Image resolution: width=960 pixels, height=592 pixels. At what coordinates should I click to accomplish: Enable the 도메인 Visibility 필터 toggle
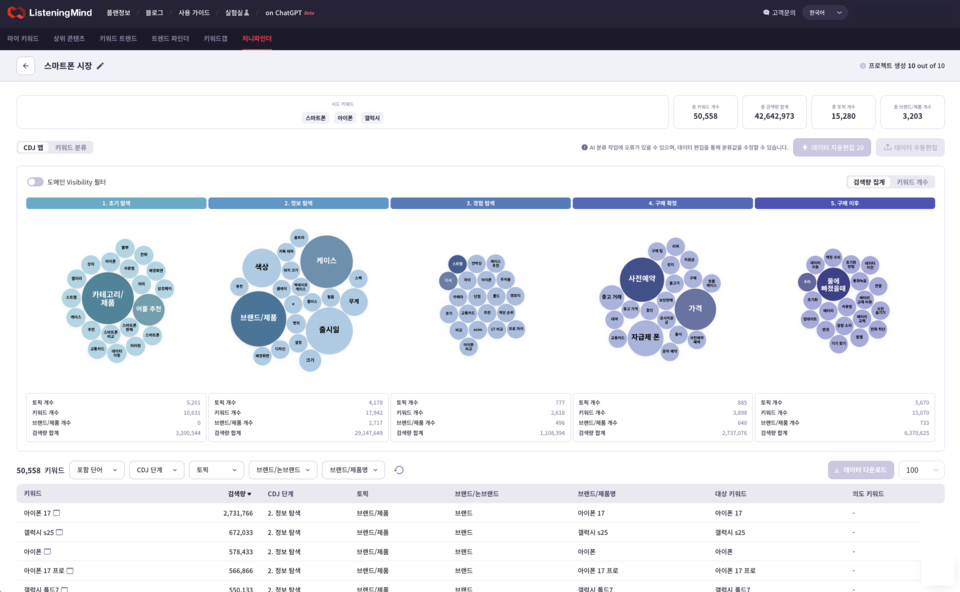click(x=35, y=182)
